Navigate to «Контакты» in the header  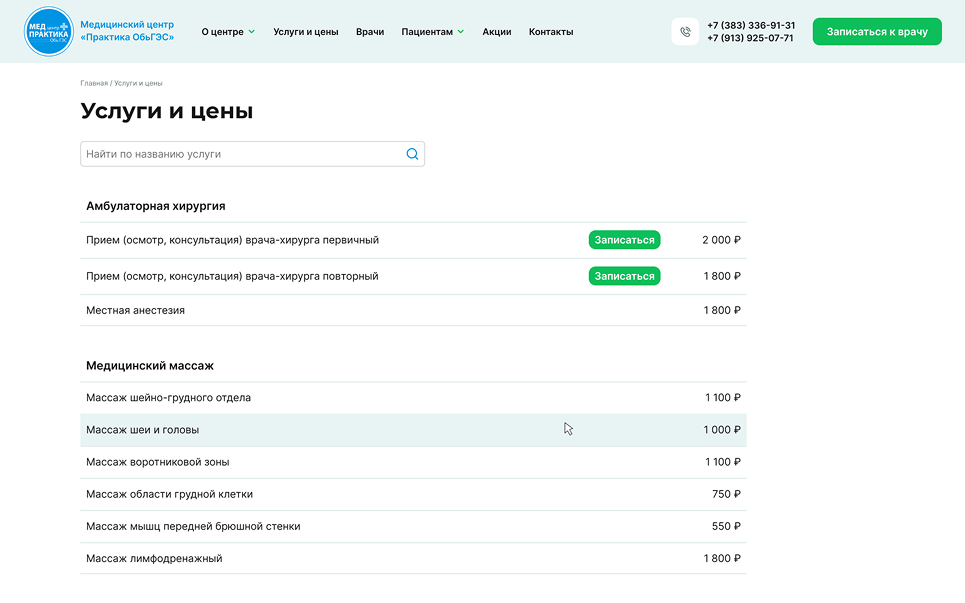tap(551, 32)
